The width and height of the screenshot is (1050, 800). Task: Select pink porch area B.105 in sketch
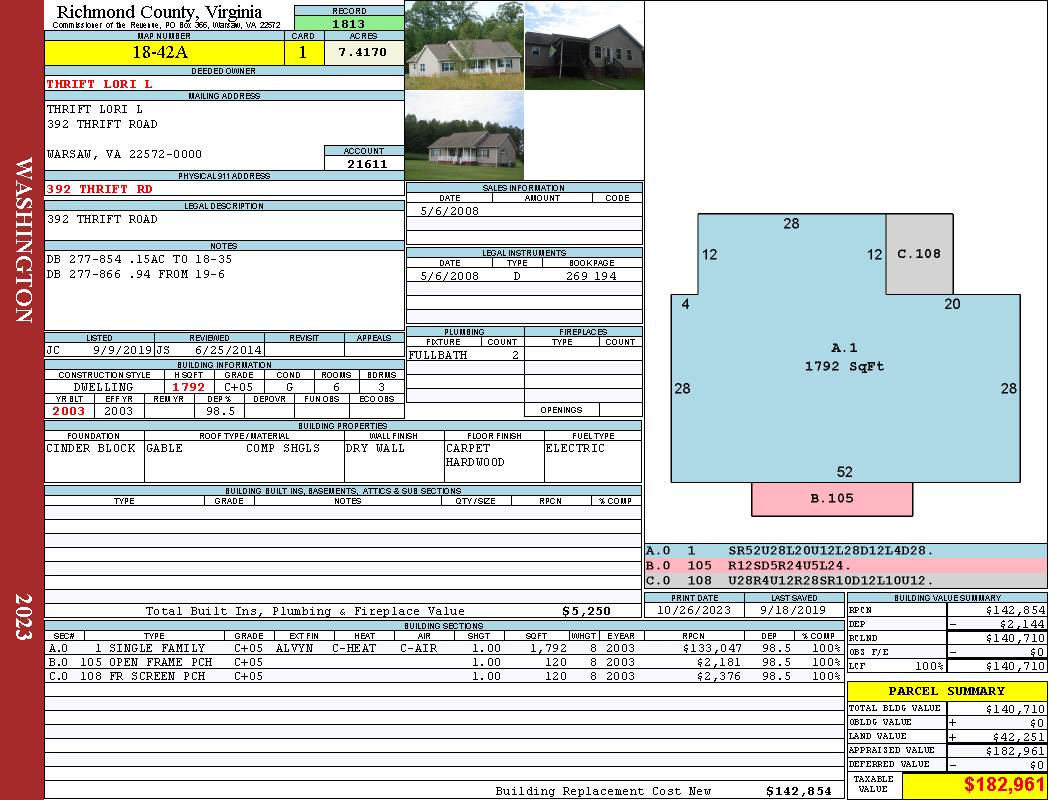(x=832, y=499)
